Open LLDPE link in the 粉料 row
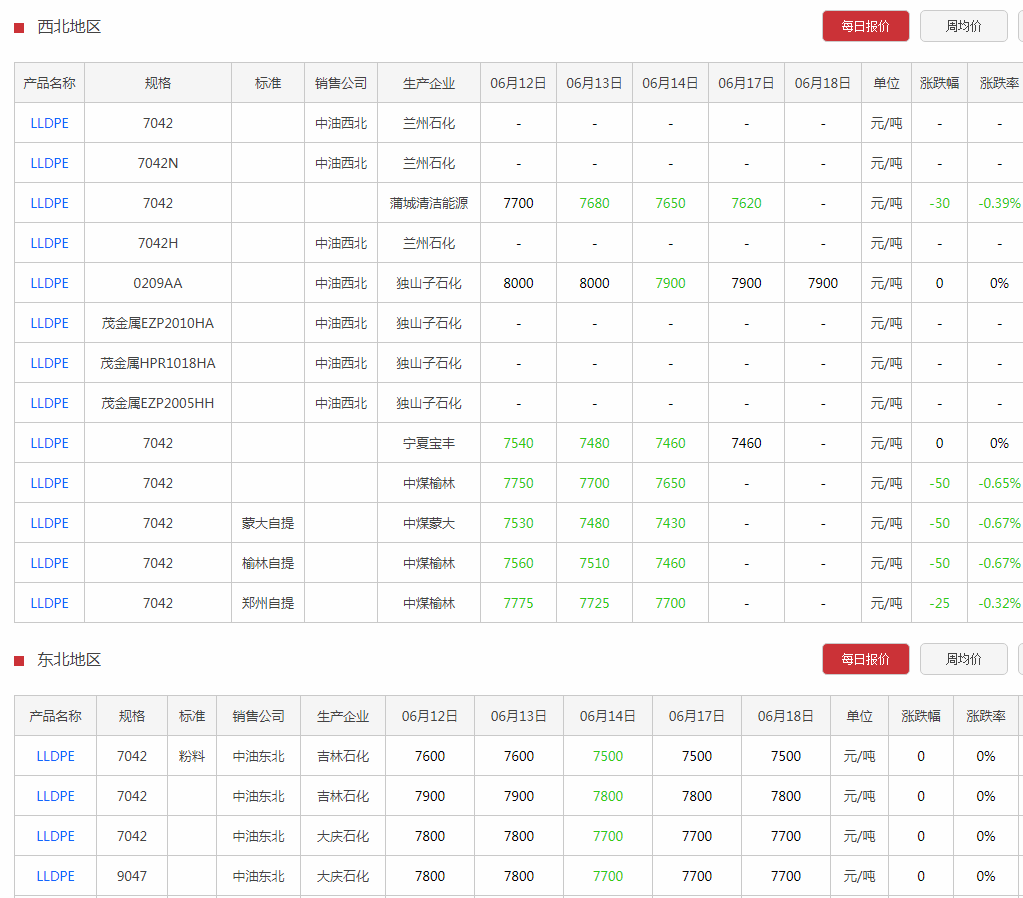1023x898 pixels. point(56,756)
